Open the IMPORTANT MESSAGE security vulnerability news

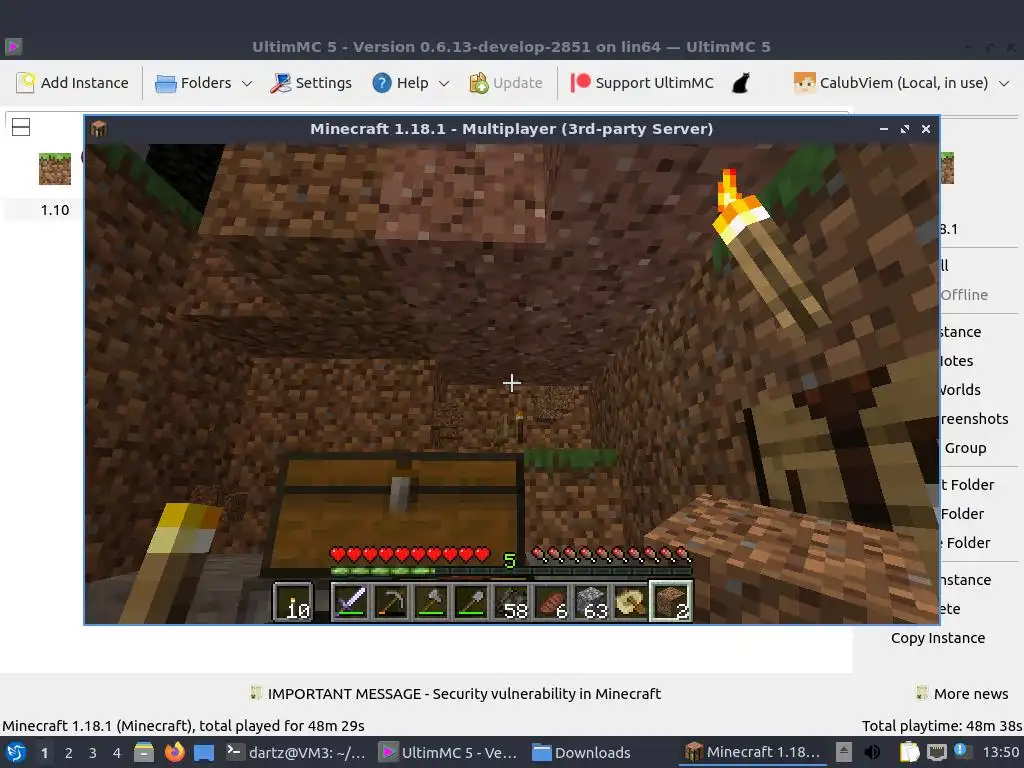464,694
